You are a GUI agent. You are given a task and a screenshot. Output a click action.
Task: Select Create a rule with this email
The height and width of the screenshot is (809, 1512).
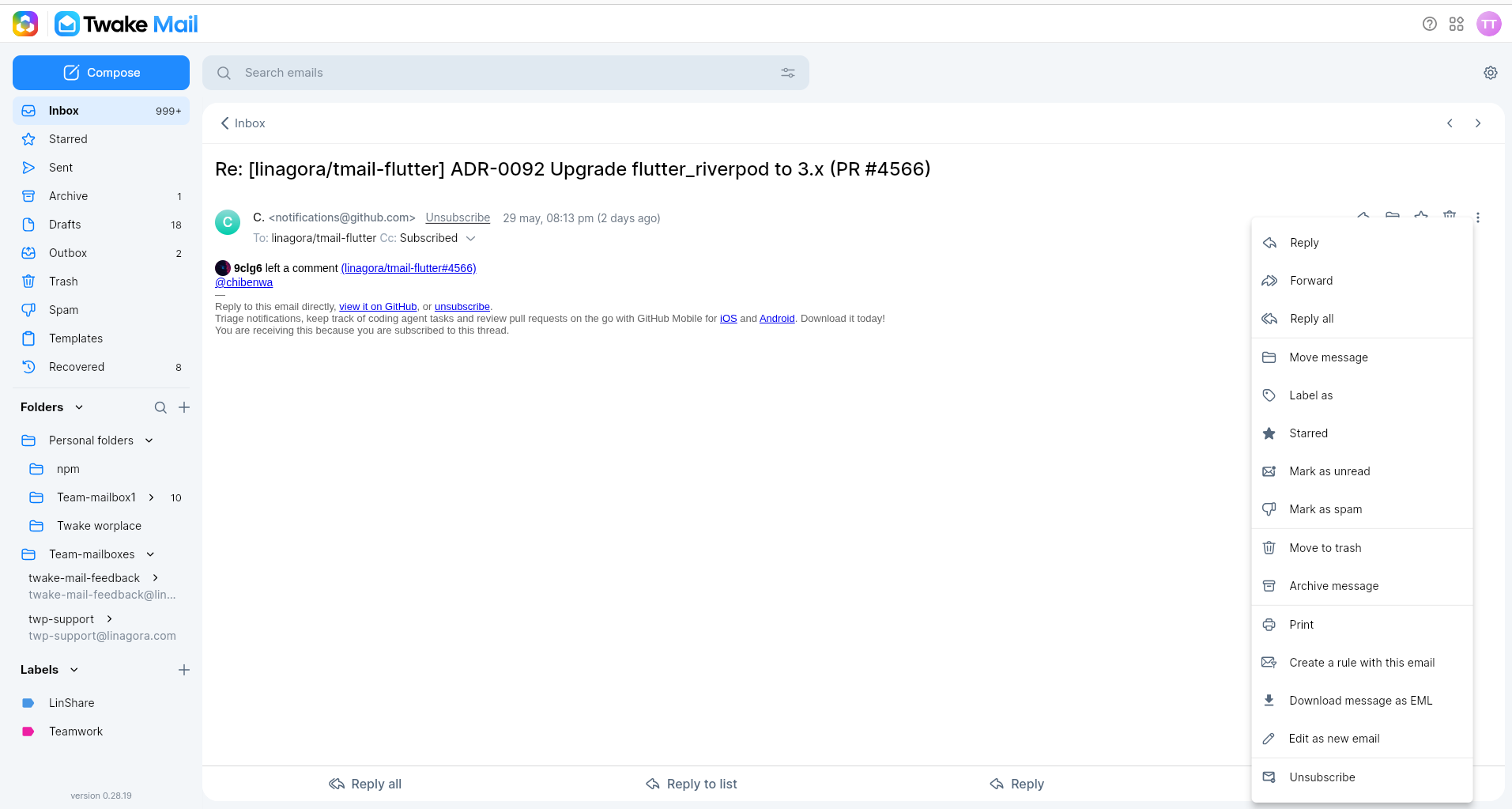[1363, 663]
